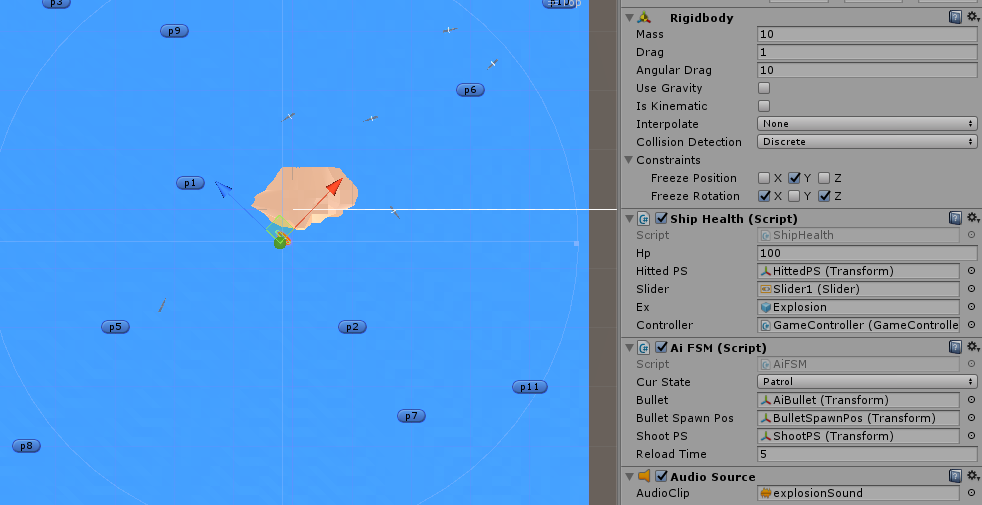Click object picker for Controller field

[971, 325]
